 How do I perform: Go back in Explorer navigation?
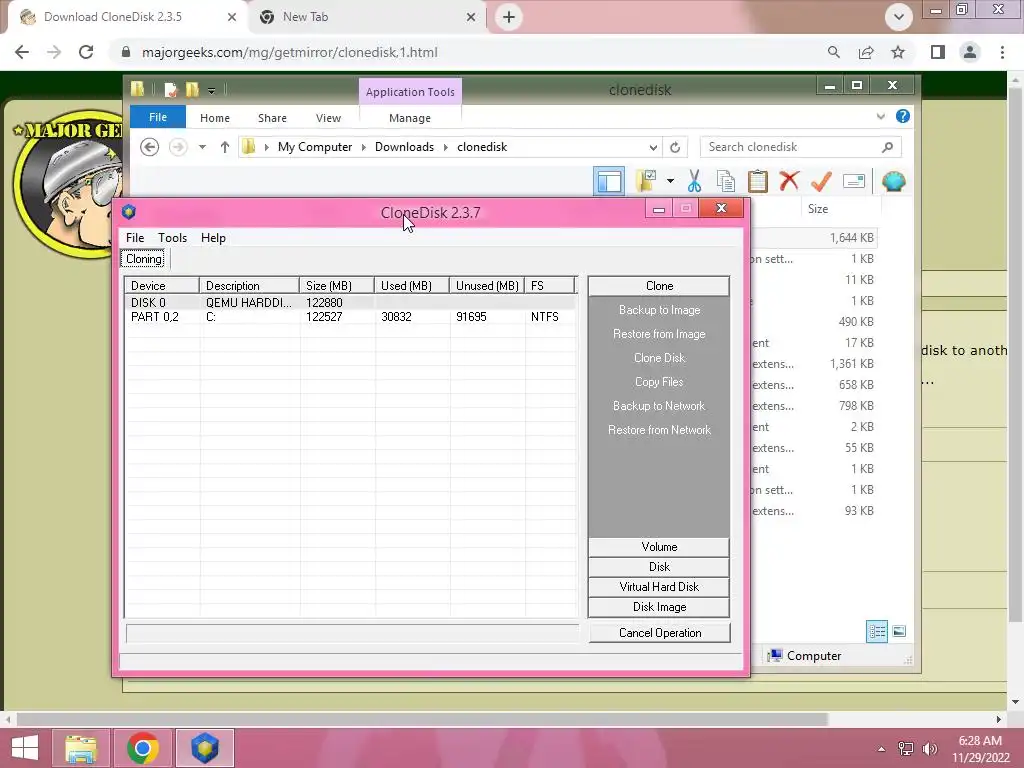click(x=150, y=147)
